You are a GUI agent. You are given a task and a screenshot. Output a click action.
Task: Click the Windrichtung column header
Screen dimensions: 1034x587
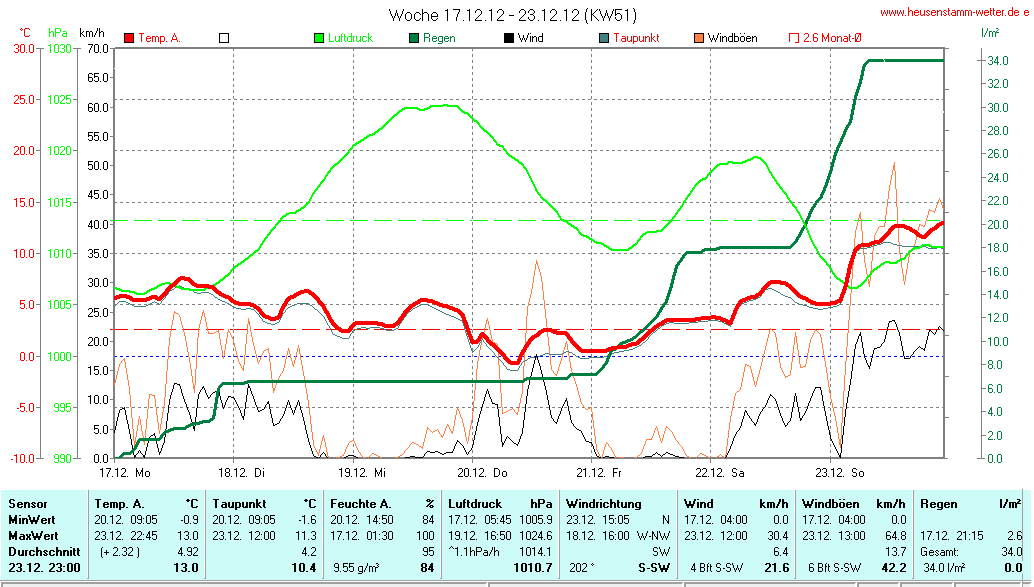click(x=603, y=504)
